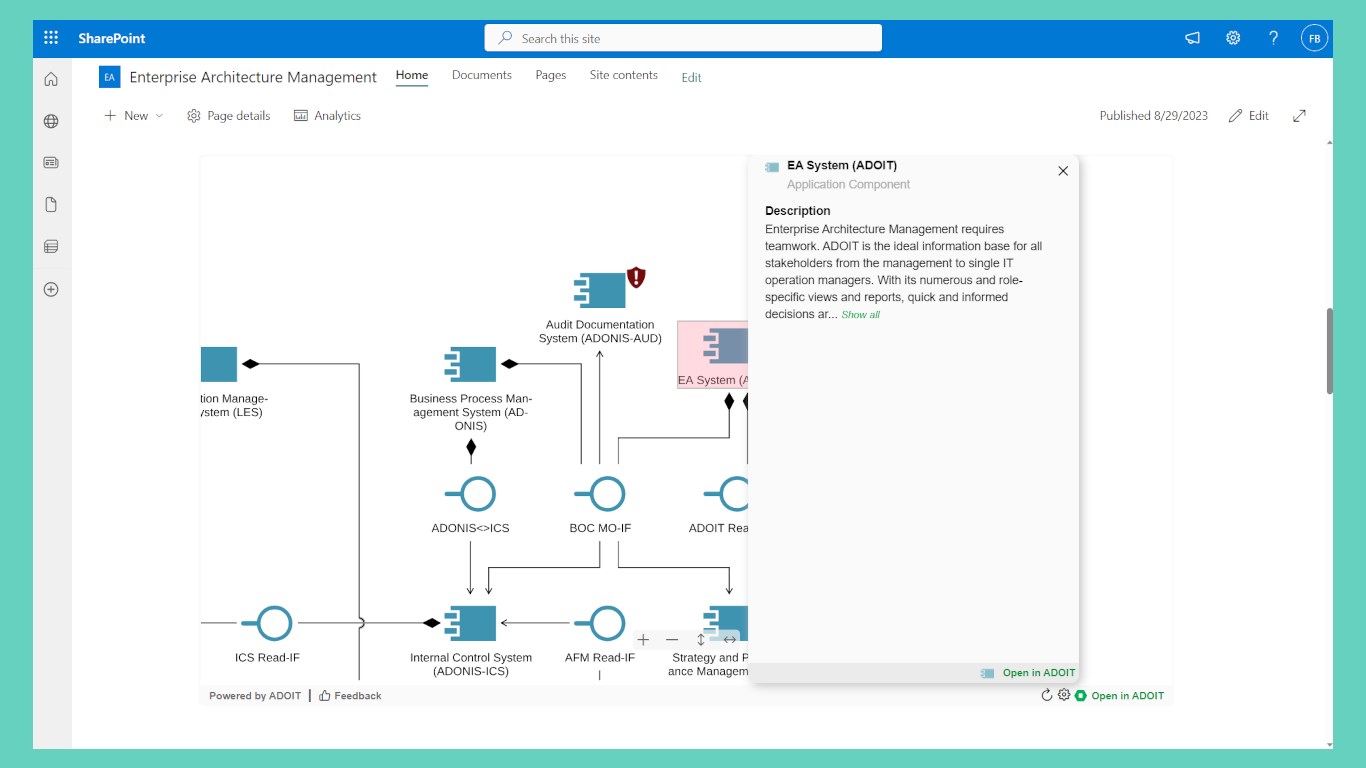Open the news icon in the left app bar
1366x768 pixels.
51,162
